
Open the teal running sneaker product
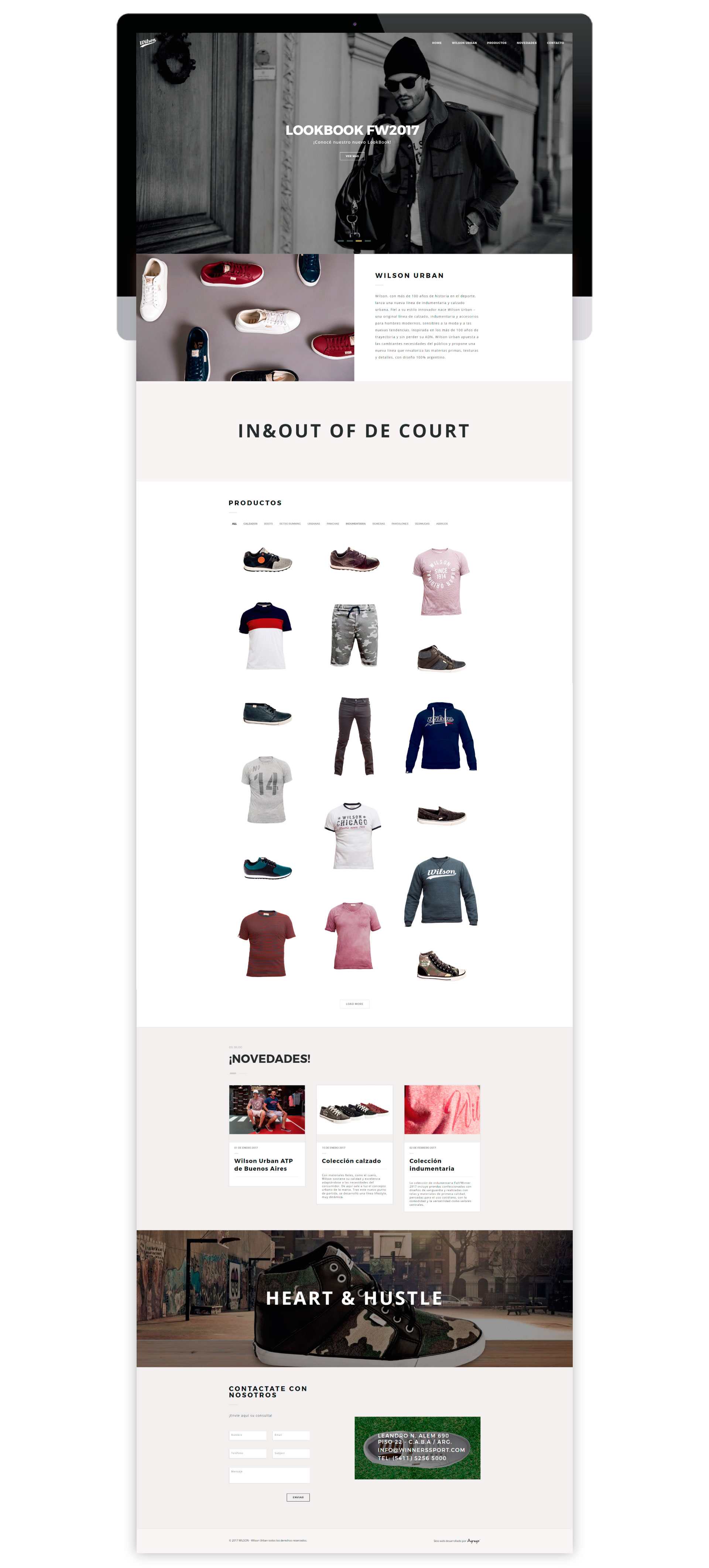(267, 868)
